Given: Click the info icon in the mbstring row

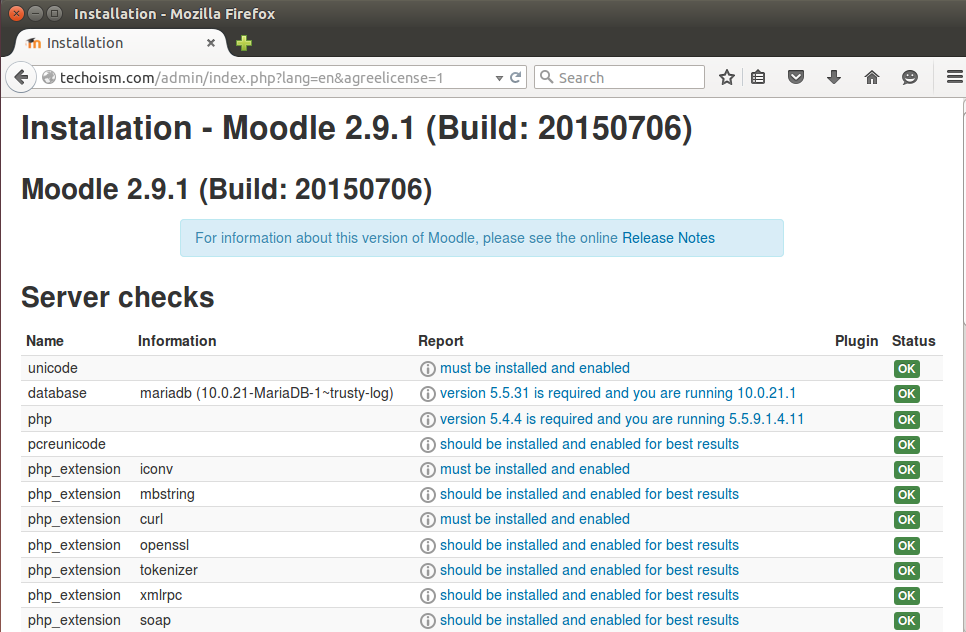Looking at the screenshot, I should (x=428, y=495).
